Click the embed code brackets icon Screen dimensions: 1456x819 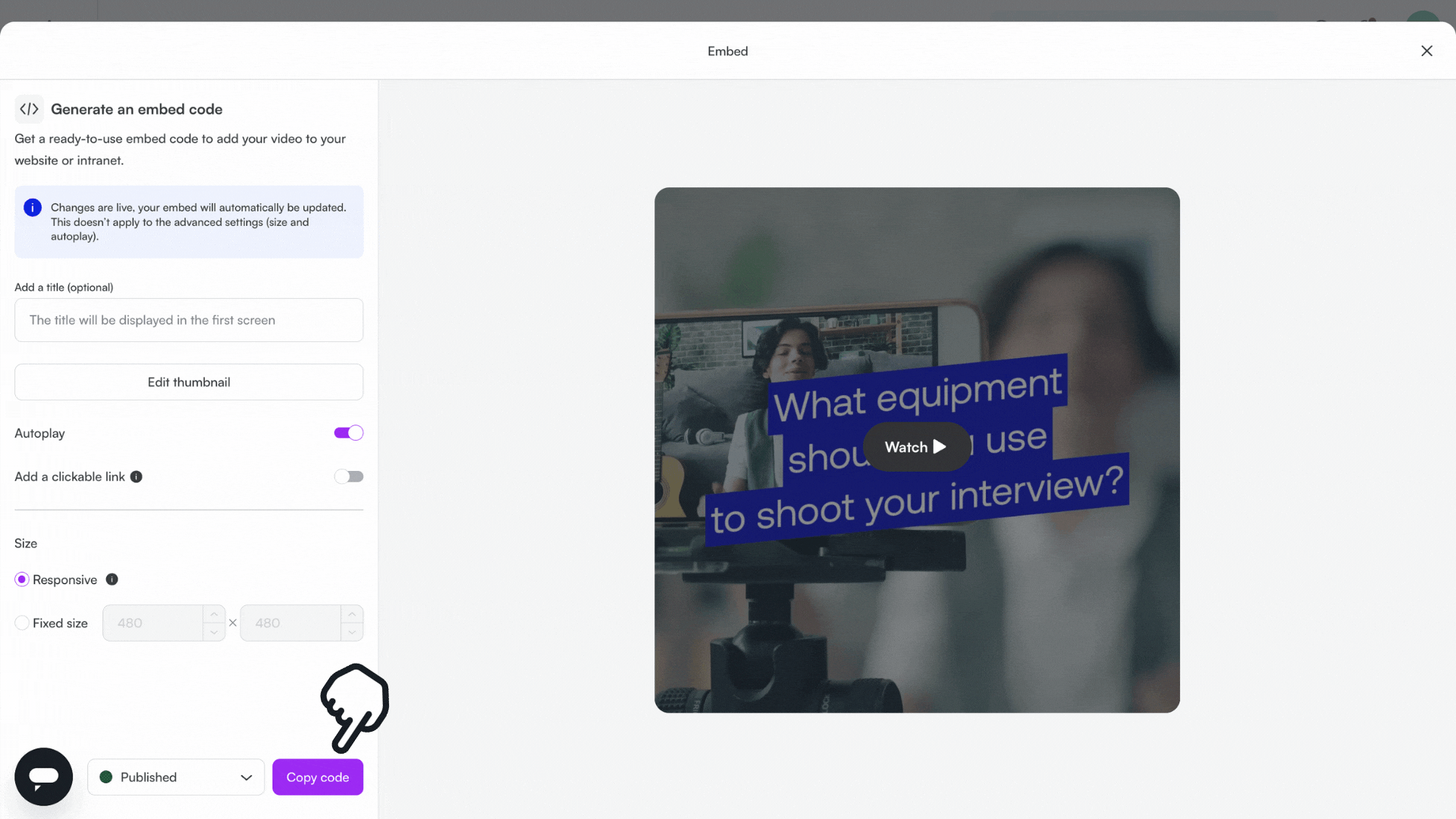click(x=29, y=109)
